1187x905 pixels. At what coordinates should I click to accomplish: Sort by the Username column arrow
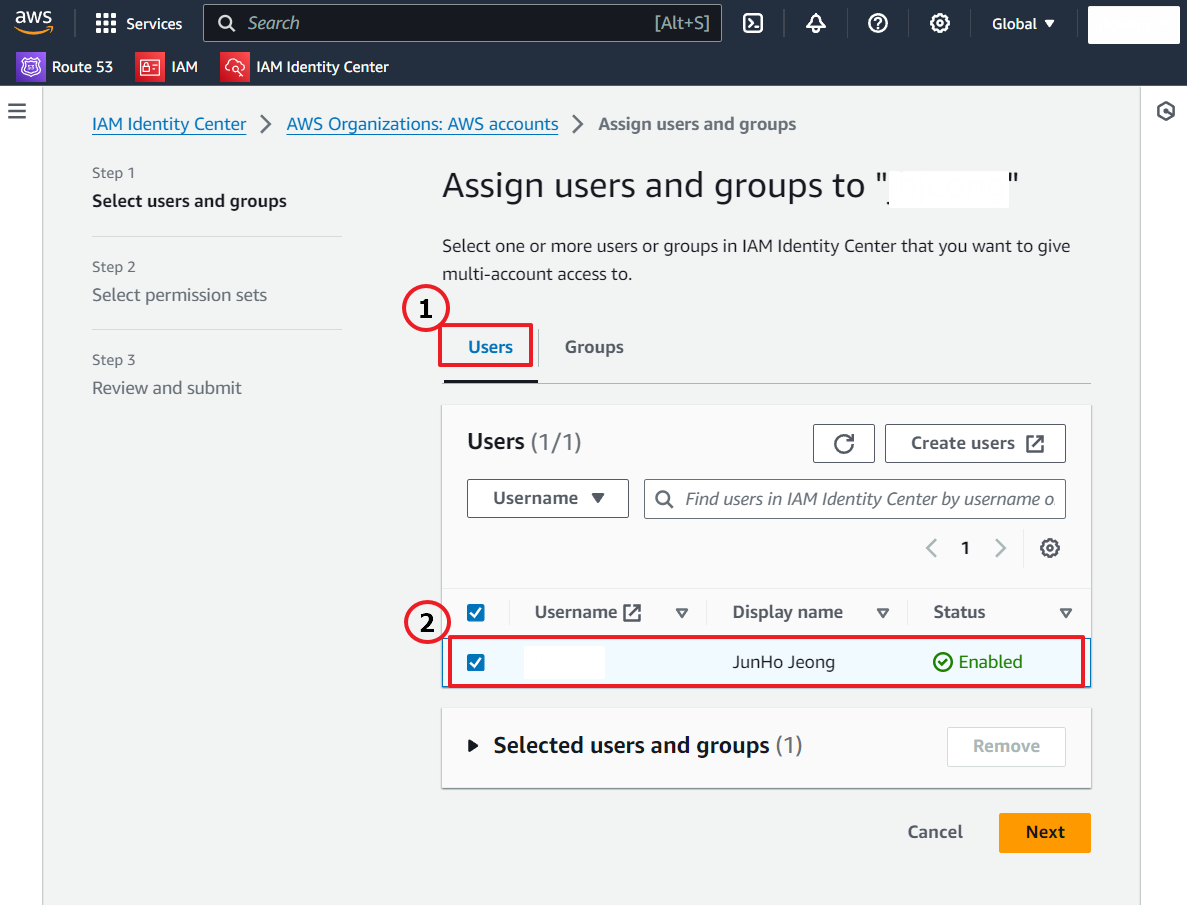(x=681, y=613)
